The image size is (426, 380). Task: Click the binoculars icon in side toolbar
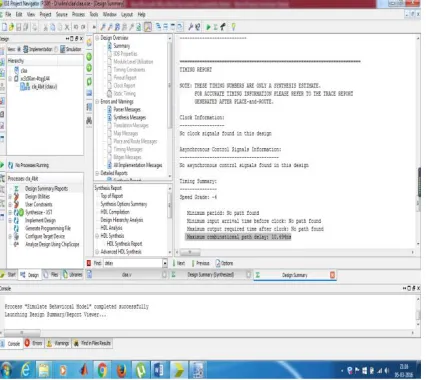89,120
